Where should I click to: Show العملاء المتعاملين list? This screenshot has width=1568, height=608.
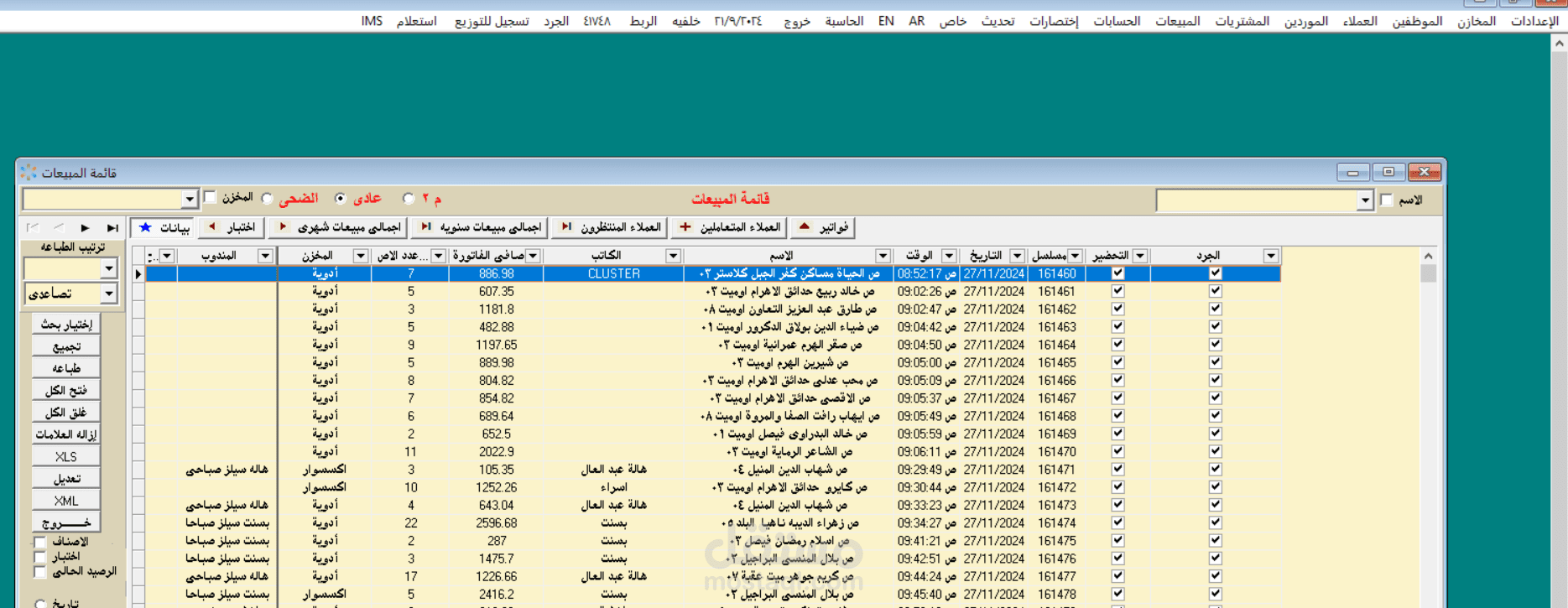(730, 227)
